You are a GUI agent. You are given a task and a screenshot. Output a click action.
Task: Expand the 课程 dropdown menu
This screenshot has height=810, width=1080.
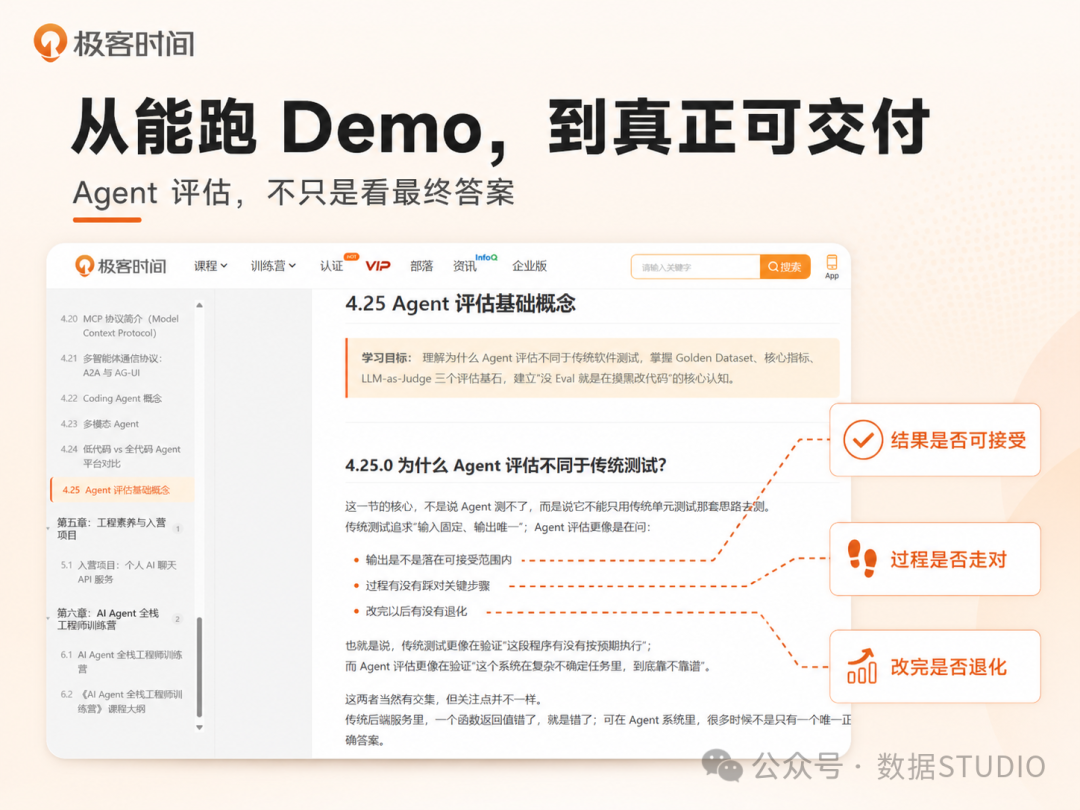(x=211, y=266)
